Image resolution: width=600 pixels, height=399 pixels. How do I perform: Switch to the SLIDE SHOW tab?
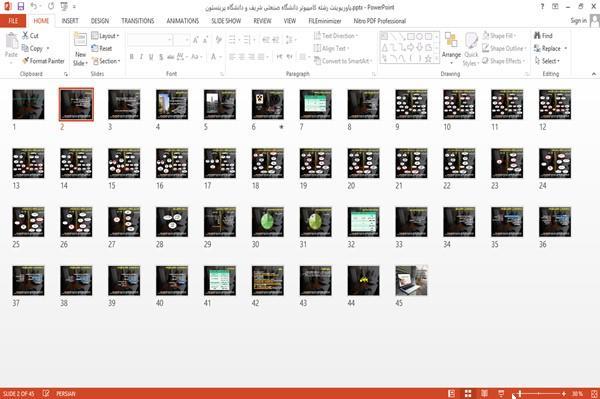coord(226,21)
